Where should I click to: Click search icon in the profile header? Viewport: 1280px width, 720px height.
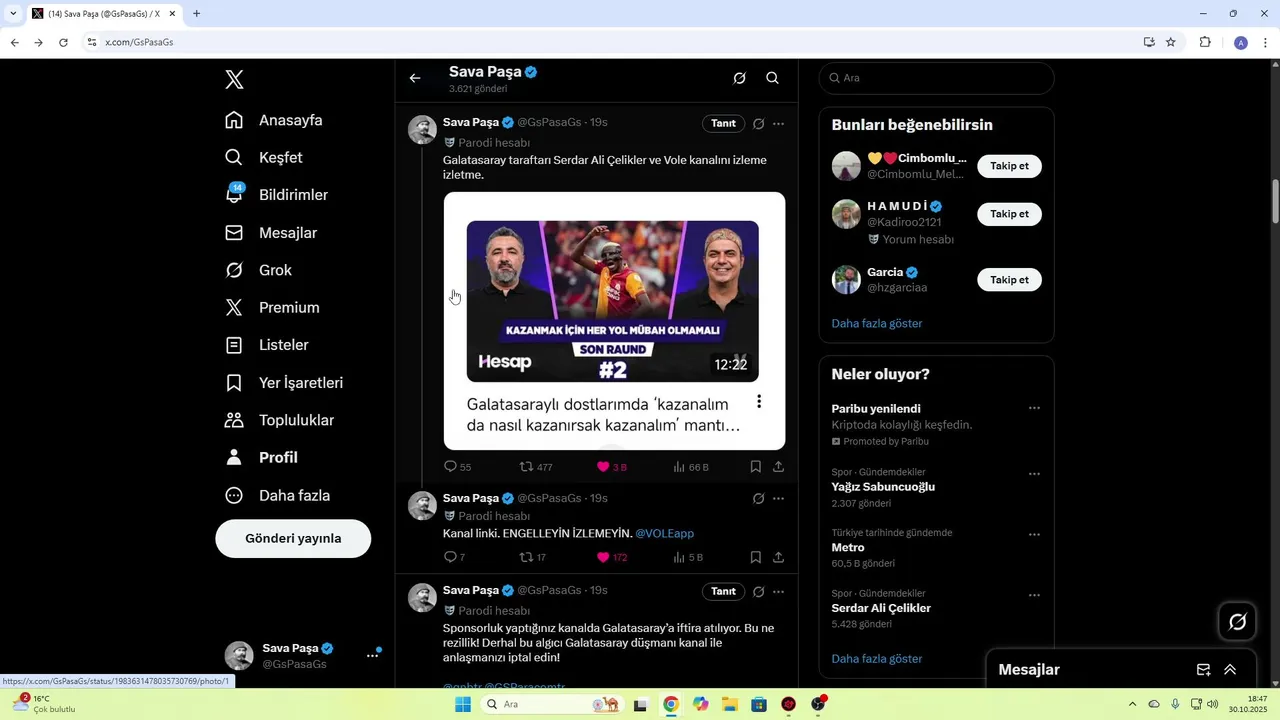(x=772, y=78)
